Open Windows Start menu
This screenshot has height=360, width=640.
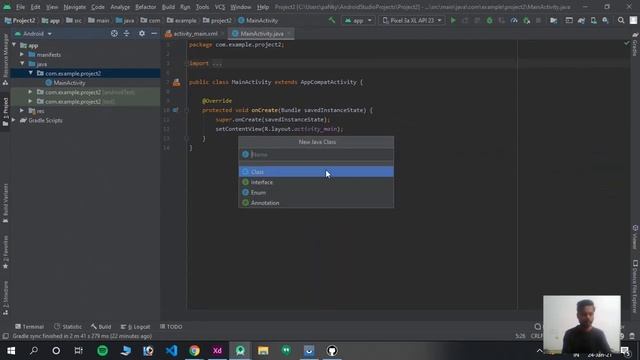pos(11,351)
